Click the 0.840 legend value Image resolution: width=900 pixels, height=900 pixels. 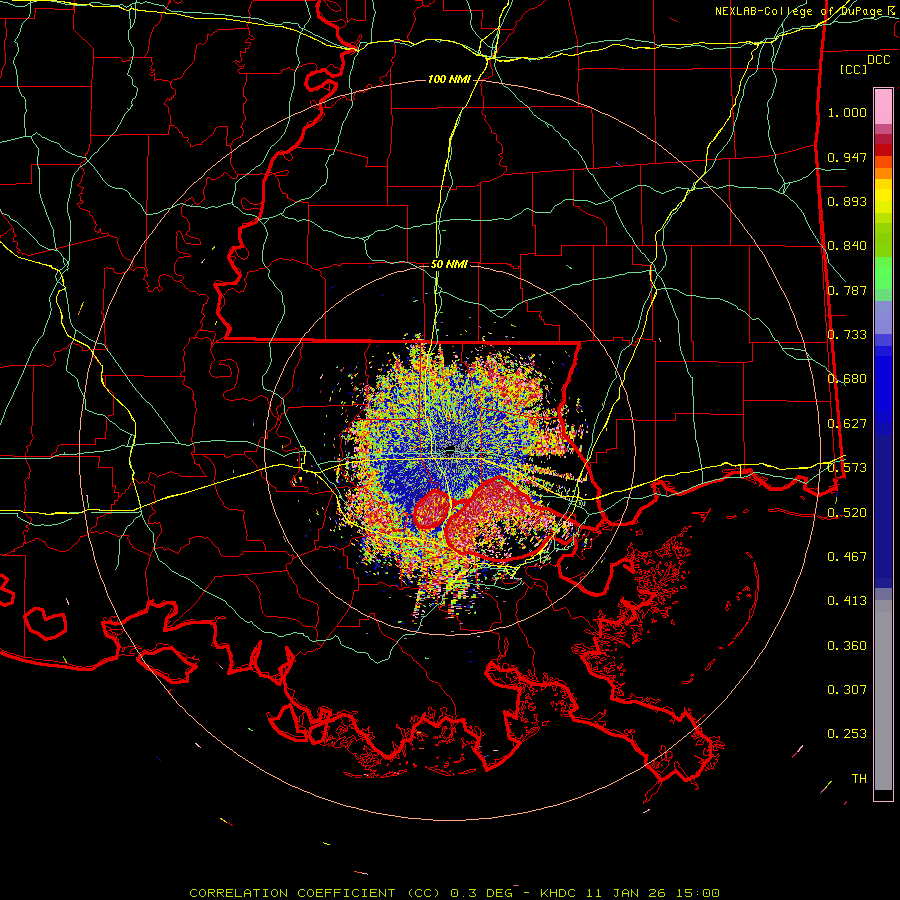click(x=847, y=246)
